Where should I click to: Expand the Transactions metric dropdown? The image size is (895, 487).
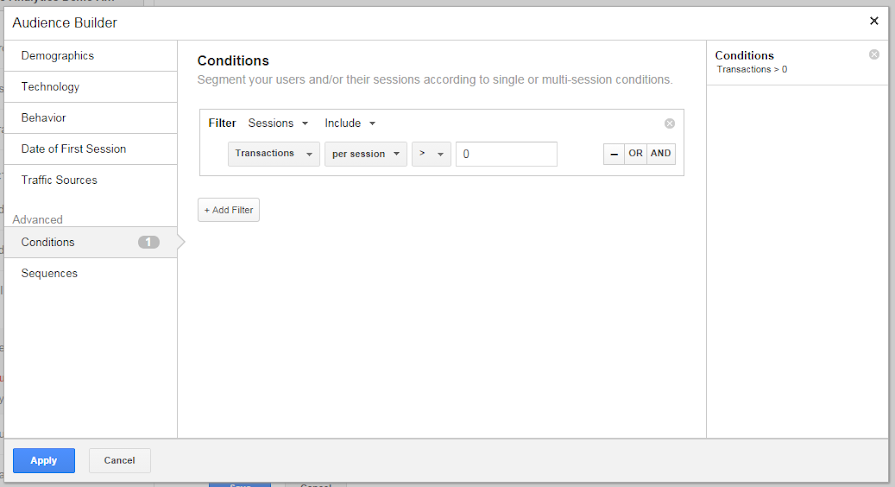click(x=273, y=154)
